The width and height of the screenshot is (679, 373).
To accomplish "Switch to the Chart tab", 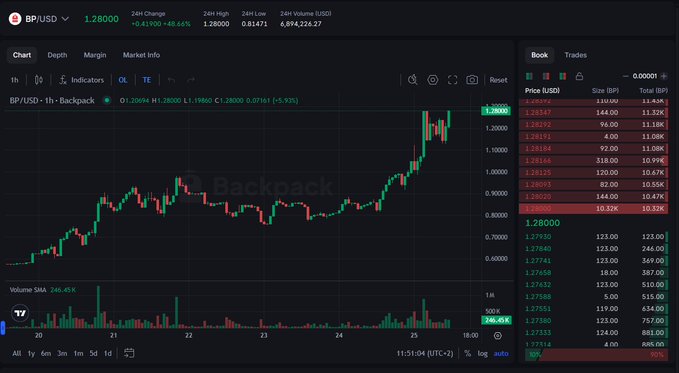I will pos(22,55).
